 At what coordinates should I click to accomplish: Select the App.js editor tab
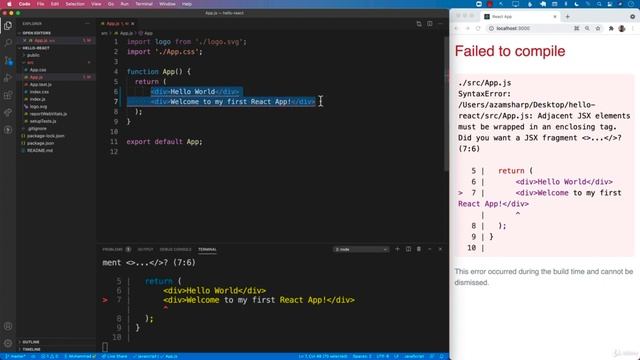click(118, 24)
